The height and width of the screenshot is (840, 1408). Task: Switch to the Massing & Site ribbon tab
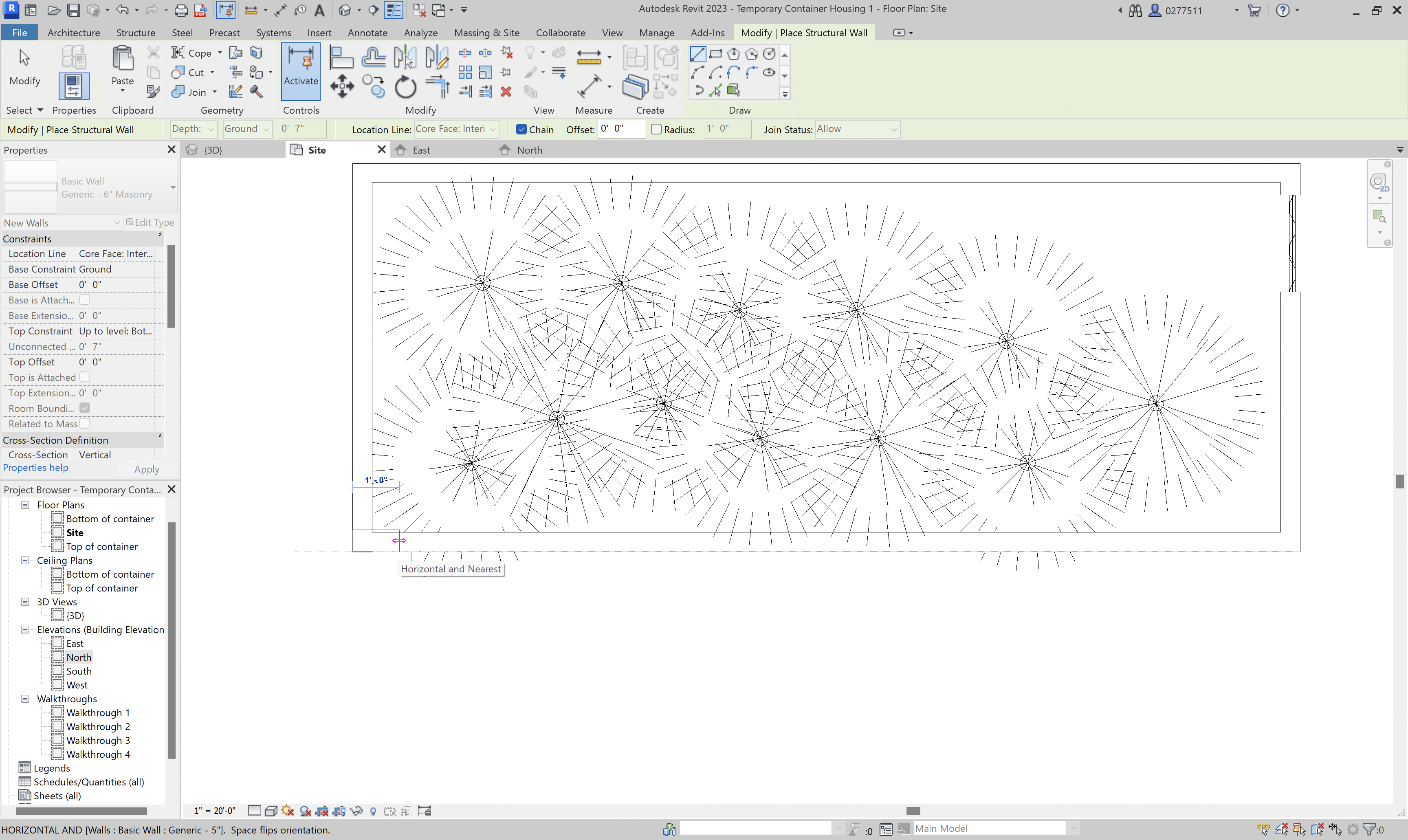coord(487,32)
